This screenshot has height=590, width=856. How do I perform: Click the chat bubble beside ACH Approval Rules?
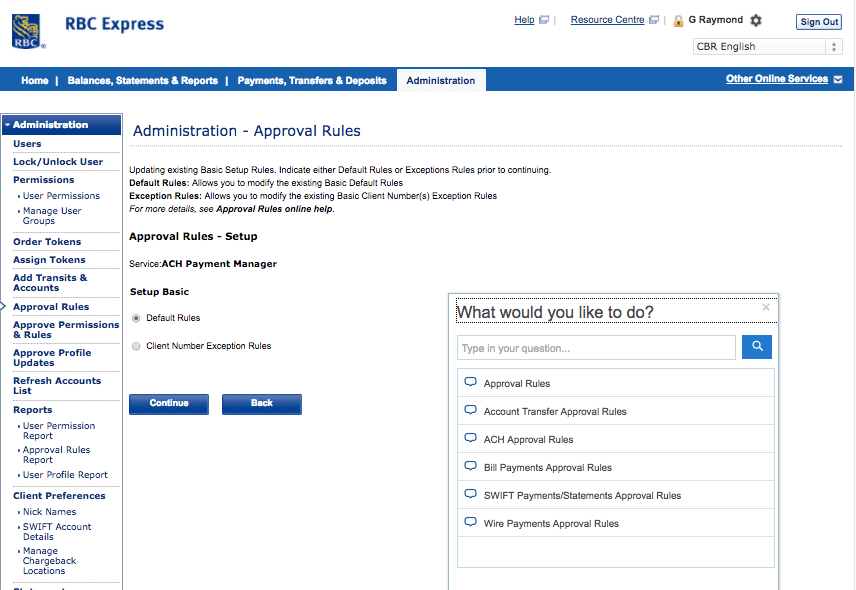(x=470, y=438)
